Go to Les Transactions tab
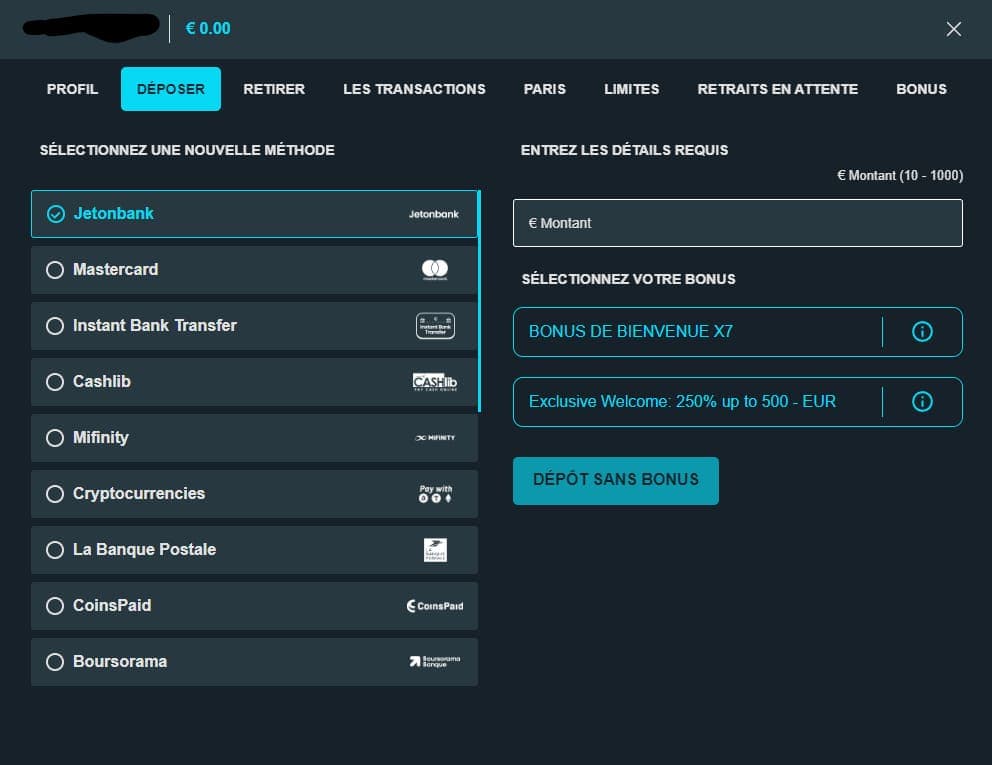The height and width of the screenshot is (765, 992). (x=414, y=89)
